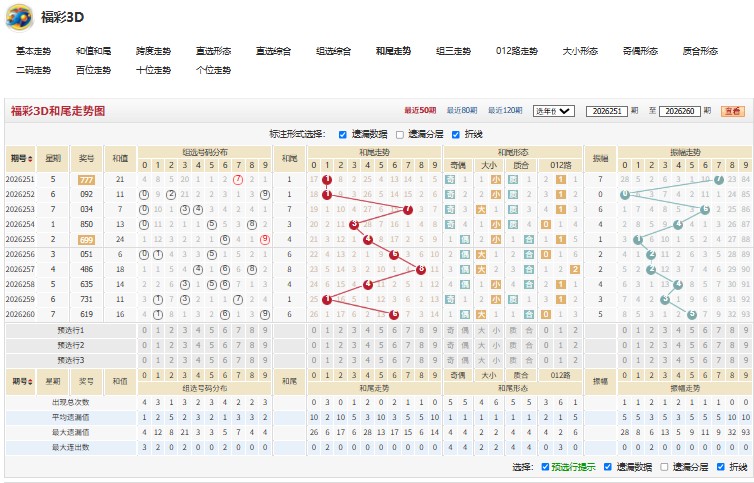Click highlighted 奖号 777 in row 2026251

(x=86, y=180)
